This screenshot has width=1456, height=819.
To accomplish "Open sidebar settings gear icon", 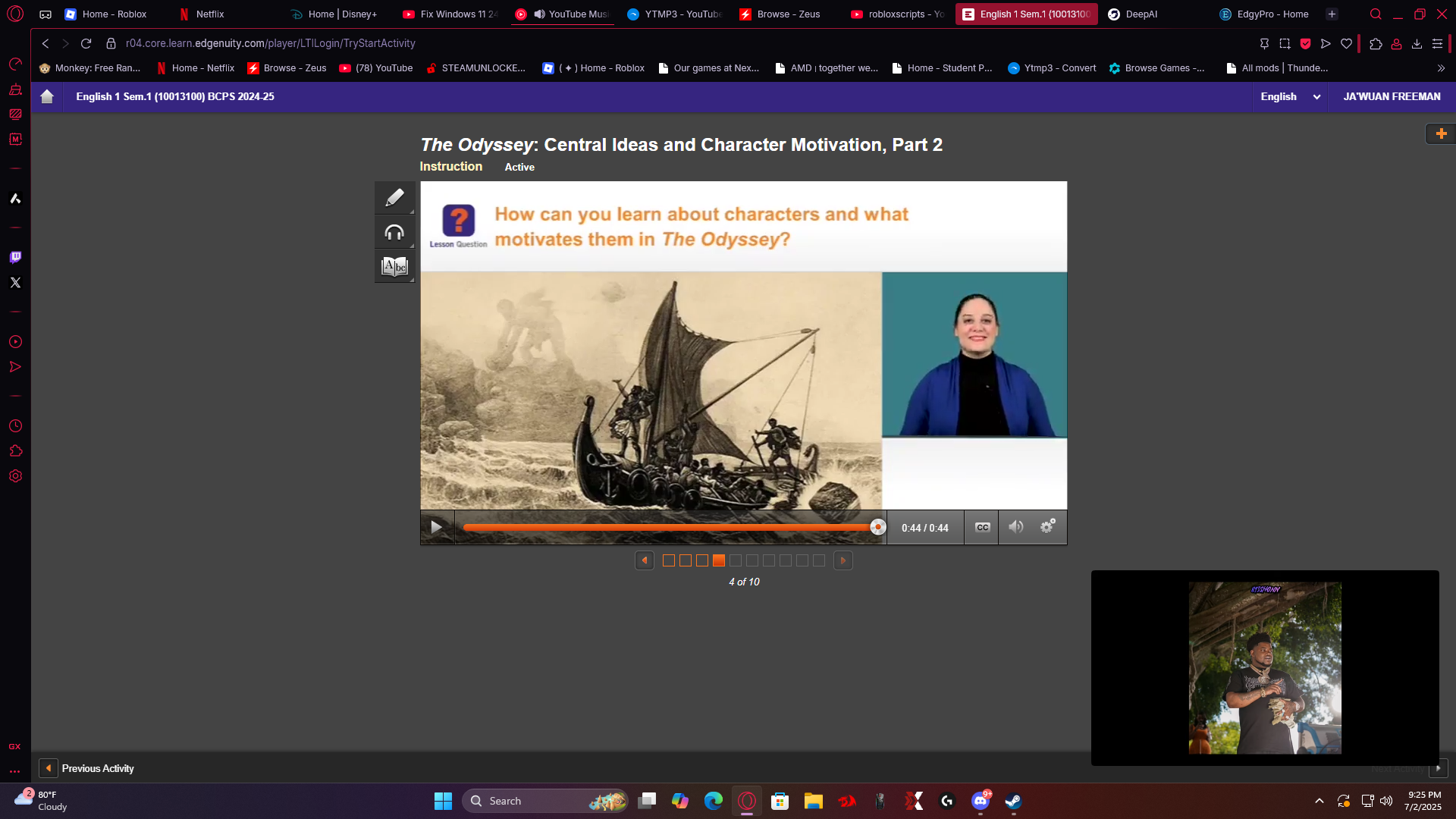I will coord(15,476).
